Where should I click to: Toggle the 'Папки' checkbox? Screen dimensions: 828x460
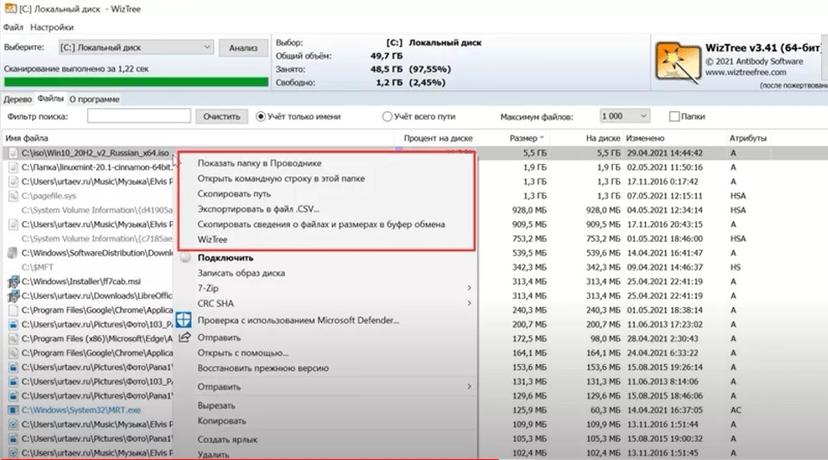(x=674, y=117)
